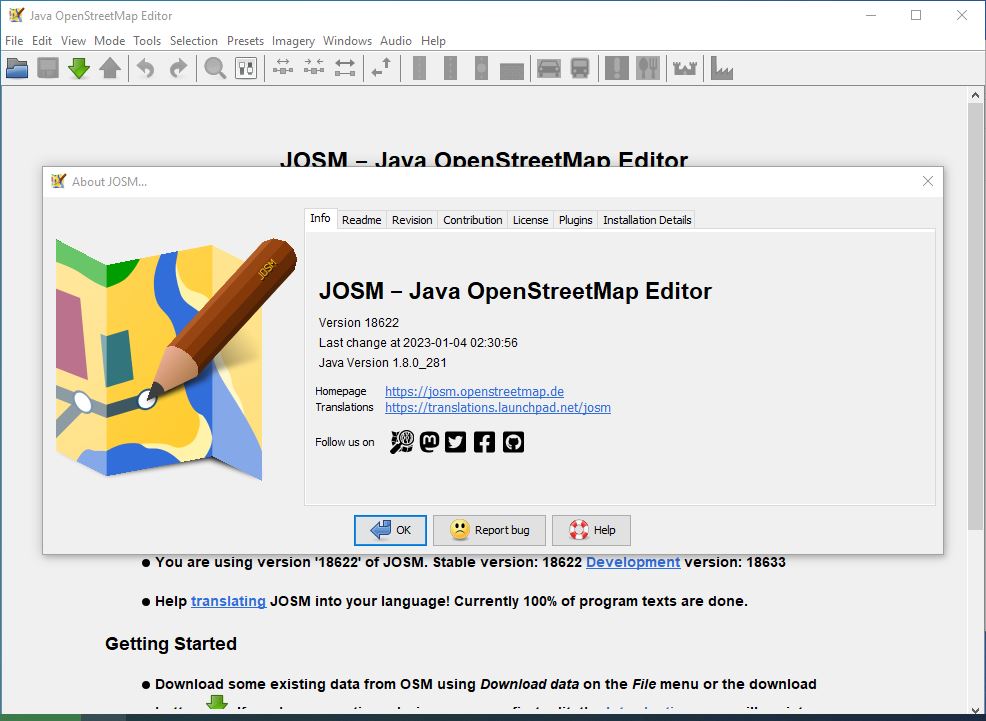Viewport: 986px width, 721px height.
Task: Click the Open file folder icon
Action: coord(17,68)
